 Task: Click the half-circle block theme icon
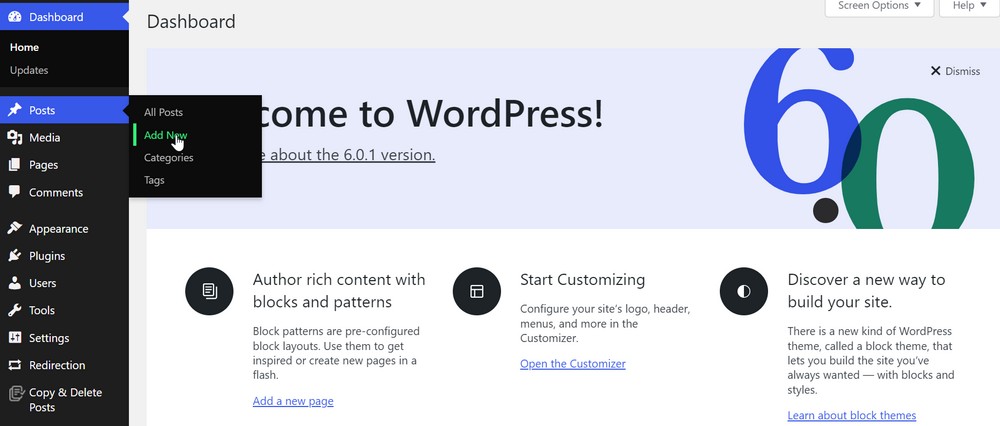744,291
